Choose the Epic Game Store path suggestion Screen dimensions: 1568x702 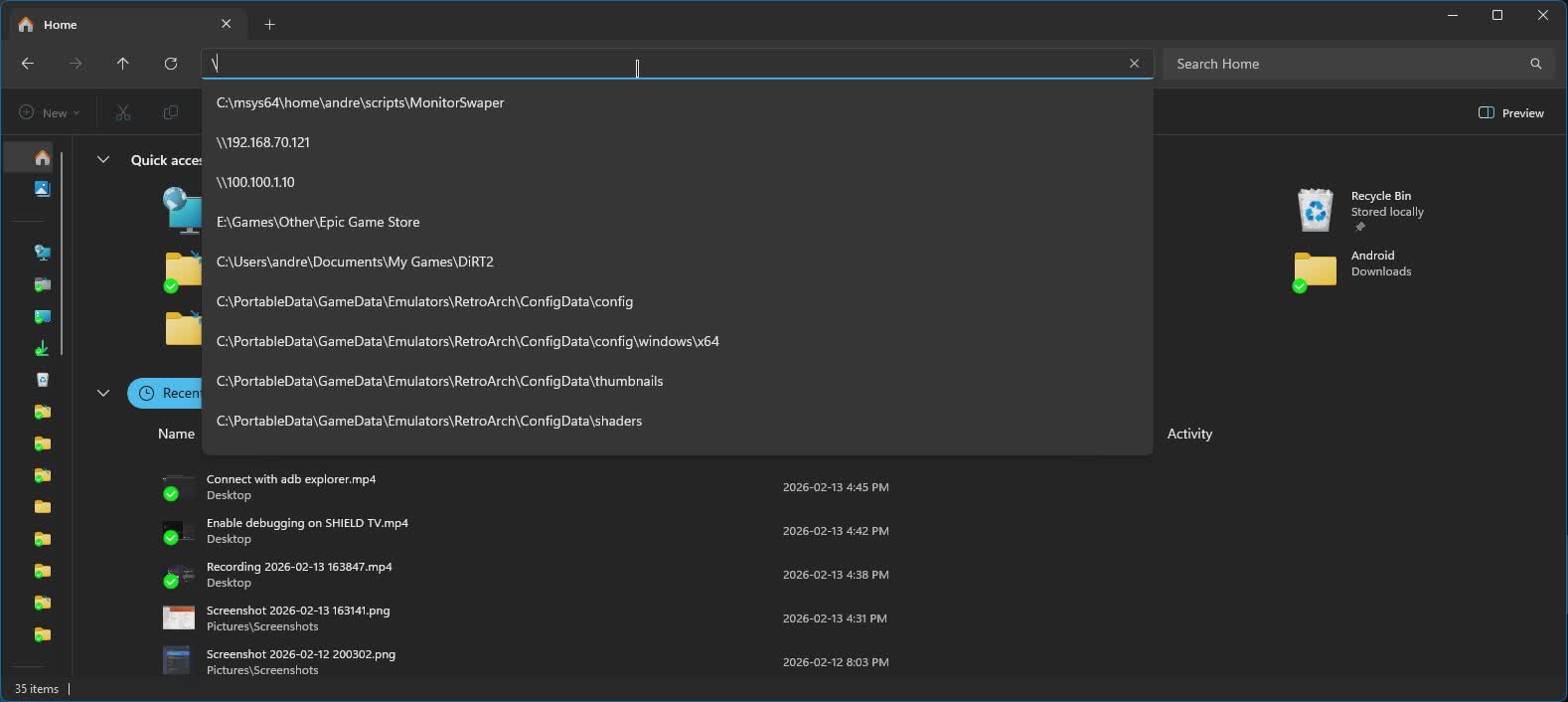point(318,222)
